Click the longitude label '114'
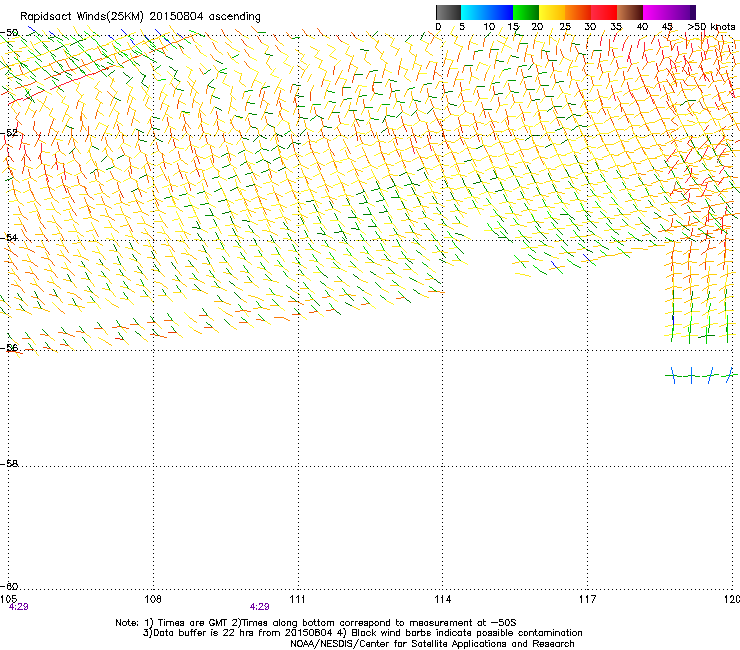This screenshot has height=650, width=740. (x=443, y=599)
